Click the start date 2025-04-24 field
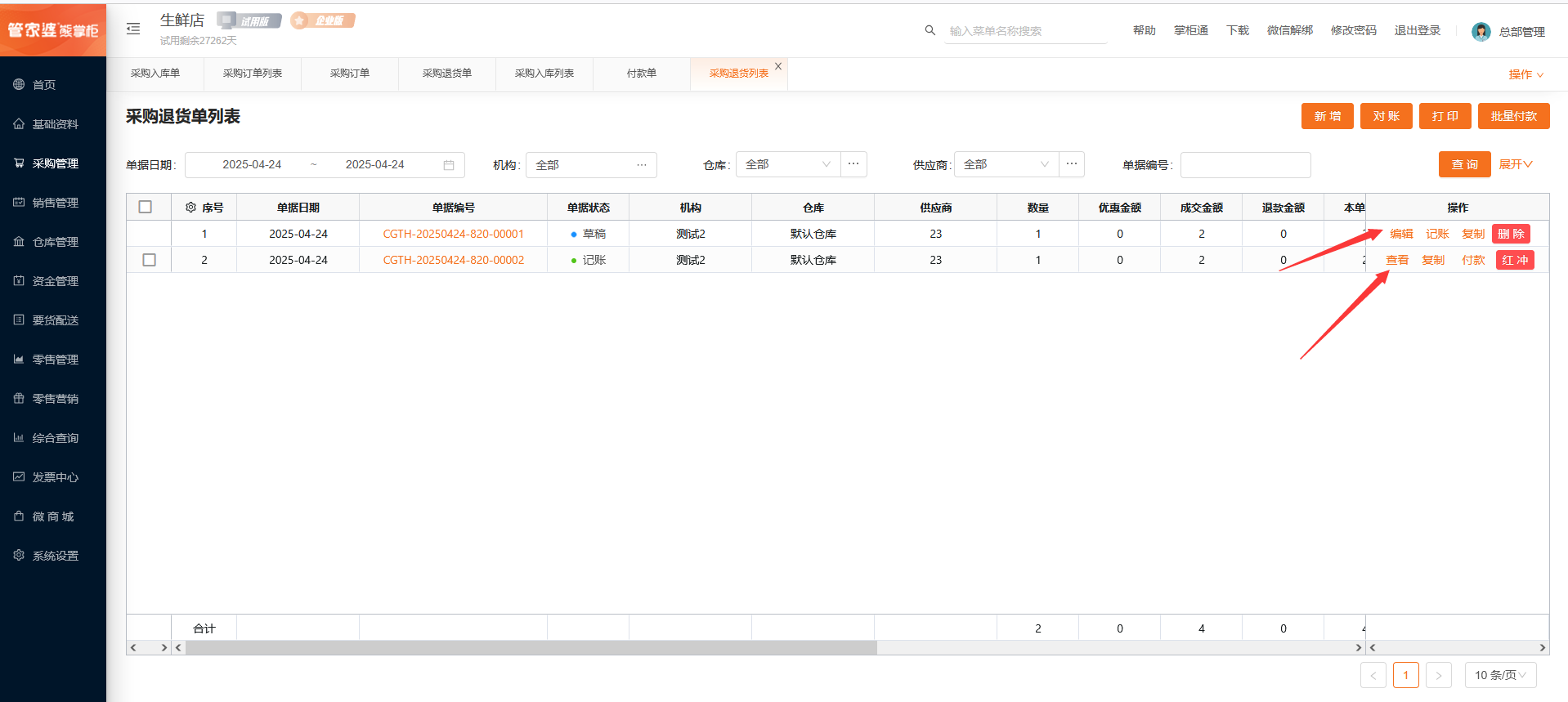 coord(252,165)
